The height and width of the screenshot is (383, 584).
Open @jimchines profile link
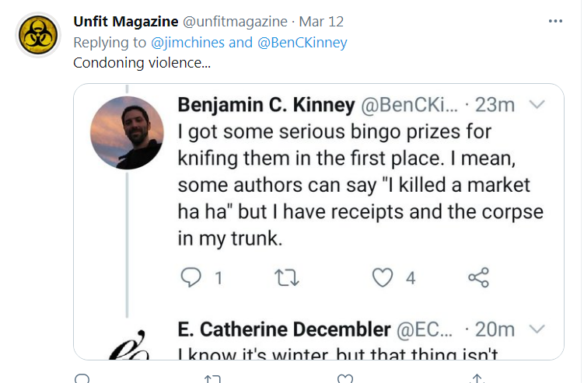pyautogui.click(x=188, y=42)
